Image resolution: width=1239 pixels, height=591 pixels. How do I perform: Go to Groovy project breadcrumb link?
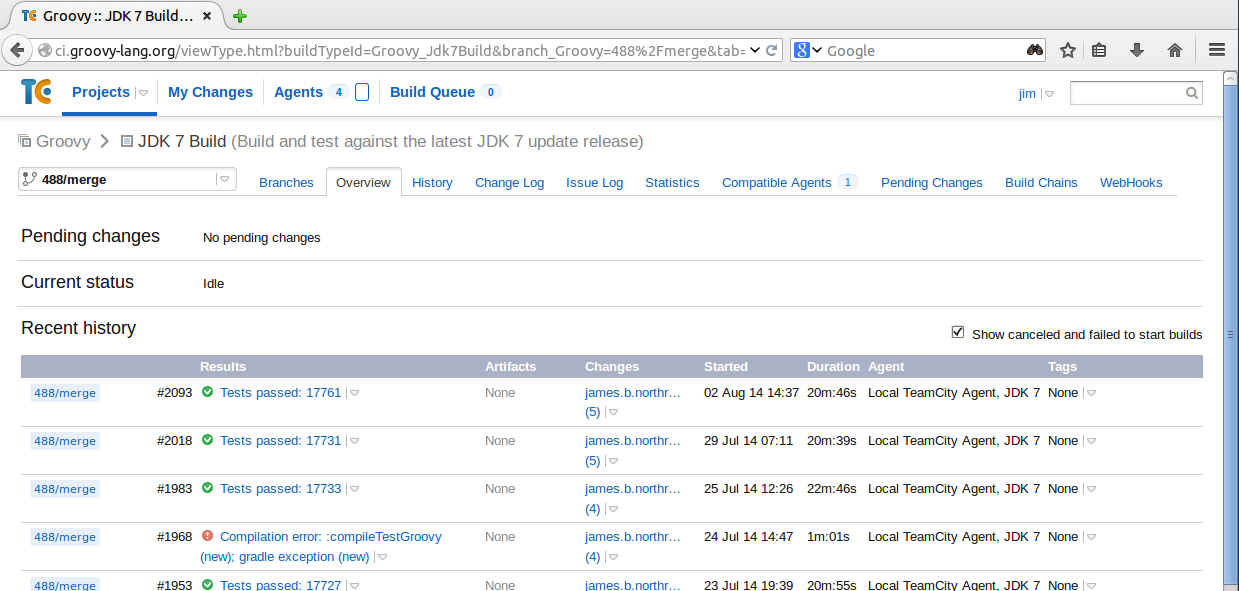tap(63, 141)
